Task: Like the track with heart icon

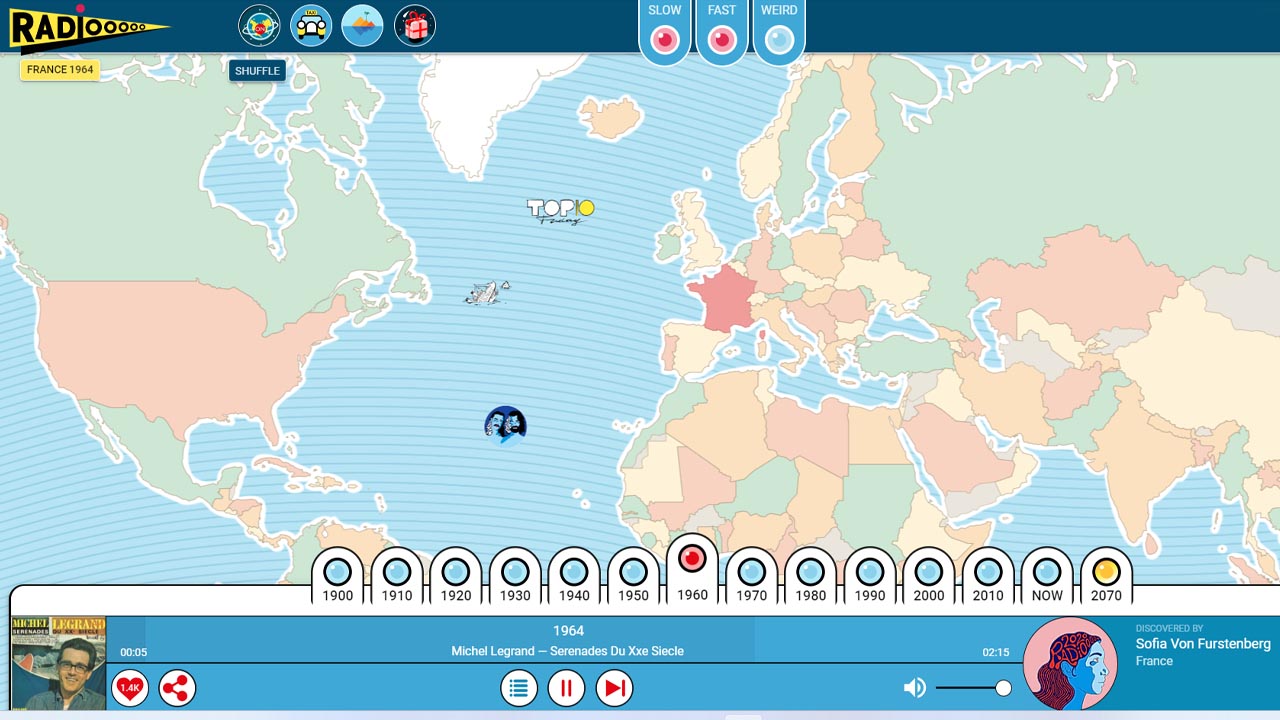Action: tap(130, 688)
